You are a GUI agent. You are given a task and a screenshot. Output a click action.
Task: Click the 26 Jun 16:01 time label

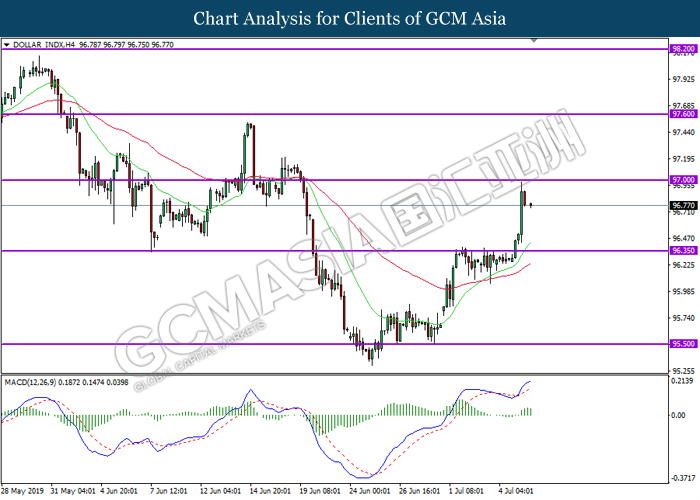point(420,491)
